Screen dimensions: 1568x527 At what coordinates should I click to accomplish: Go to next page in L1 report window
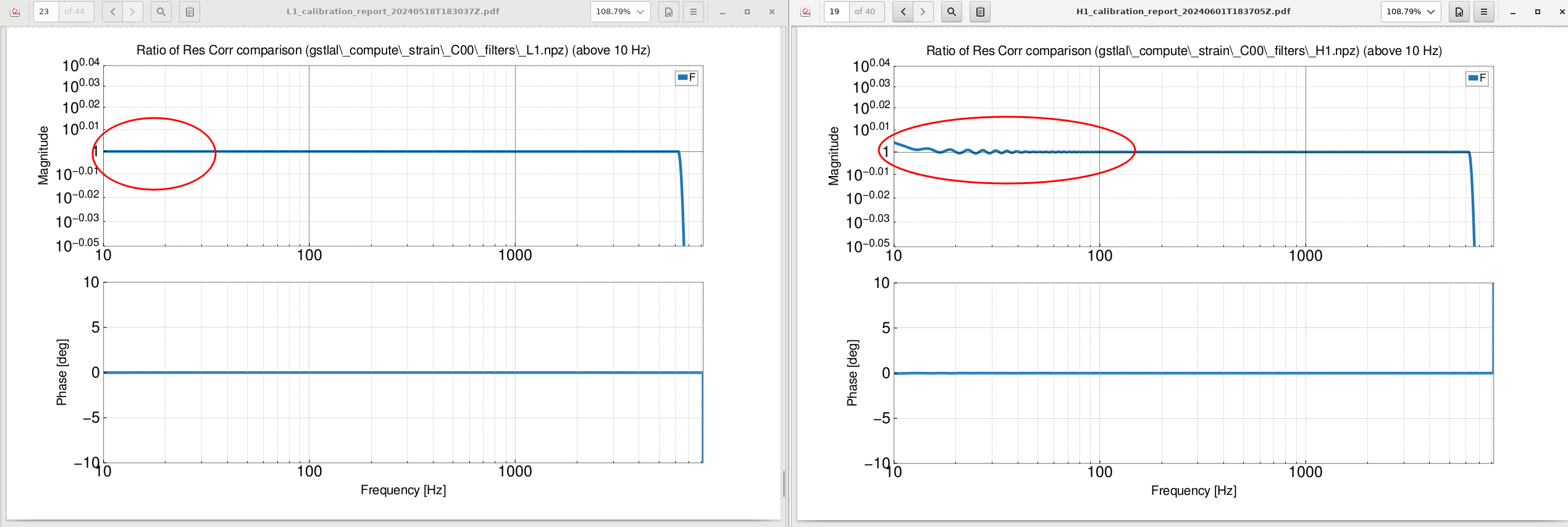(x=132, y=12)
